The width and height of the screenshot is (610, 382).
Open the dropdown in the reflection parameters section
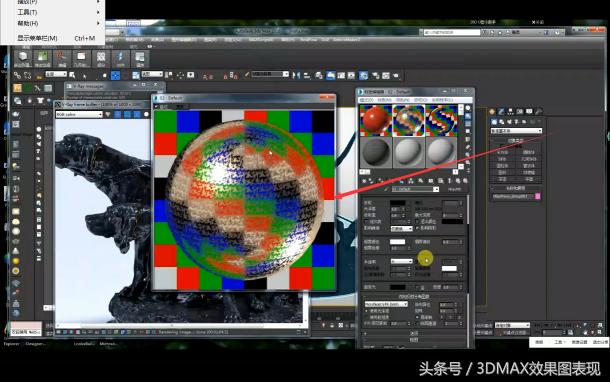click(x=401, y=229)
